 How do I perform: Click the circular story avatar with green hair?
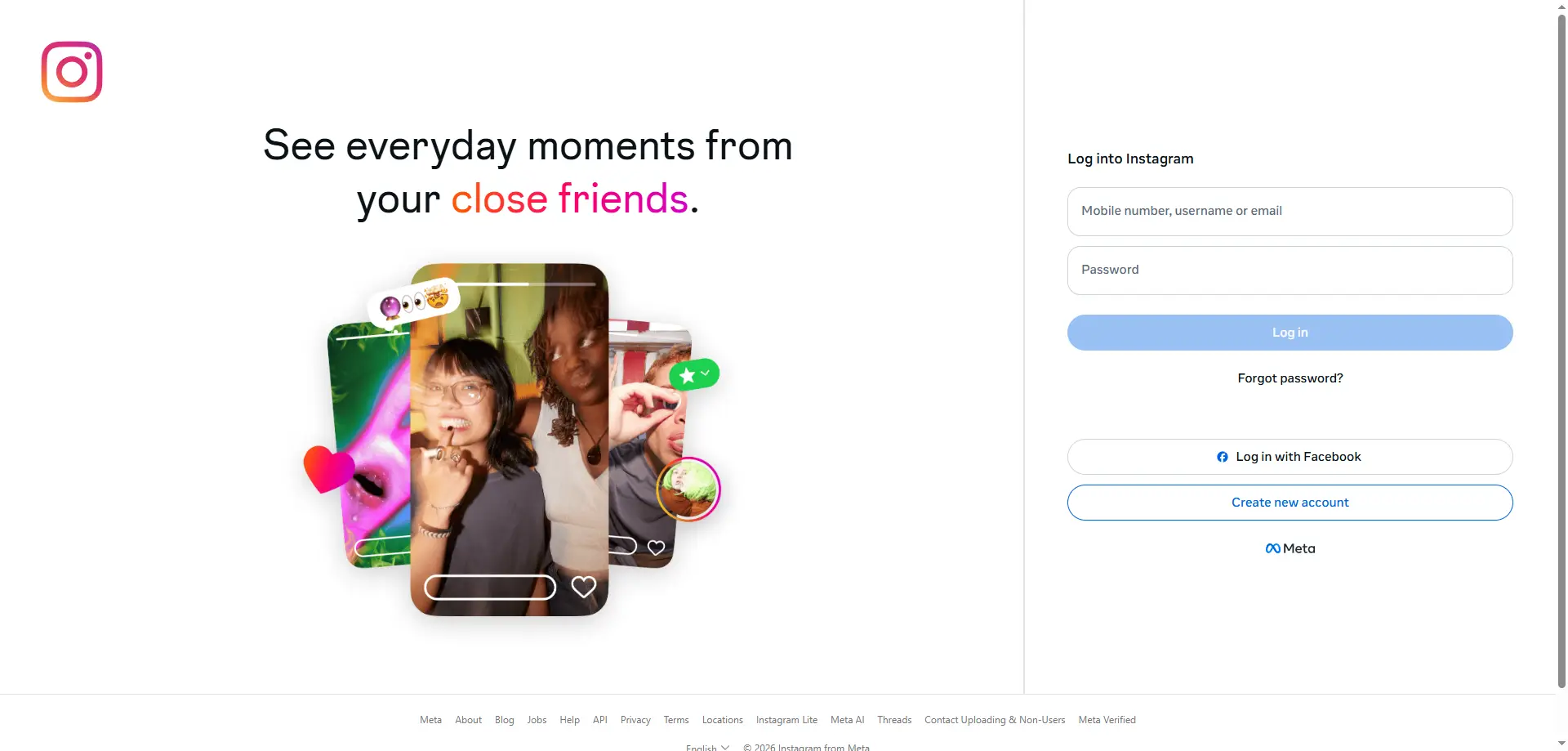pos(688,489)
